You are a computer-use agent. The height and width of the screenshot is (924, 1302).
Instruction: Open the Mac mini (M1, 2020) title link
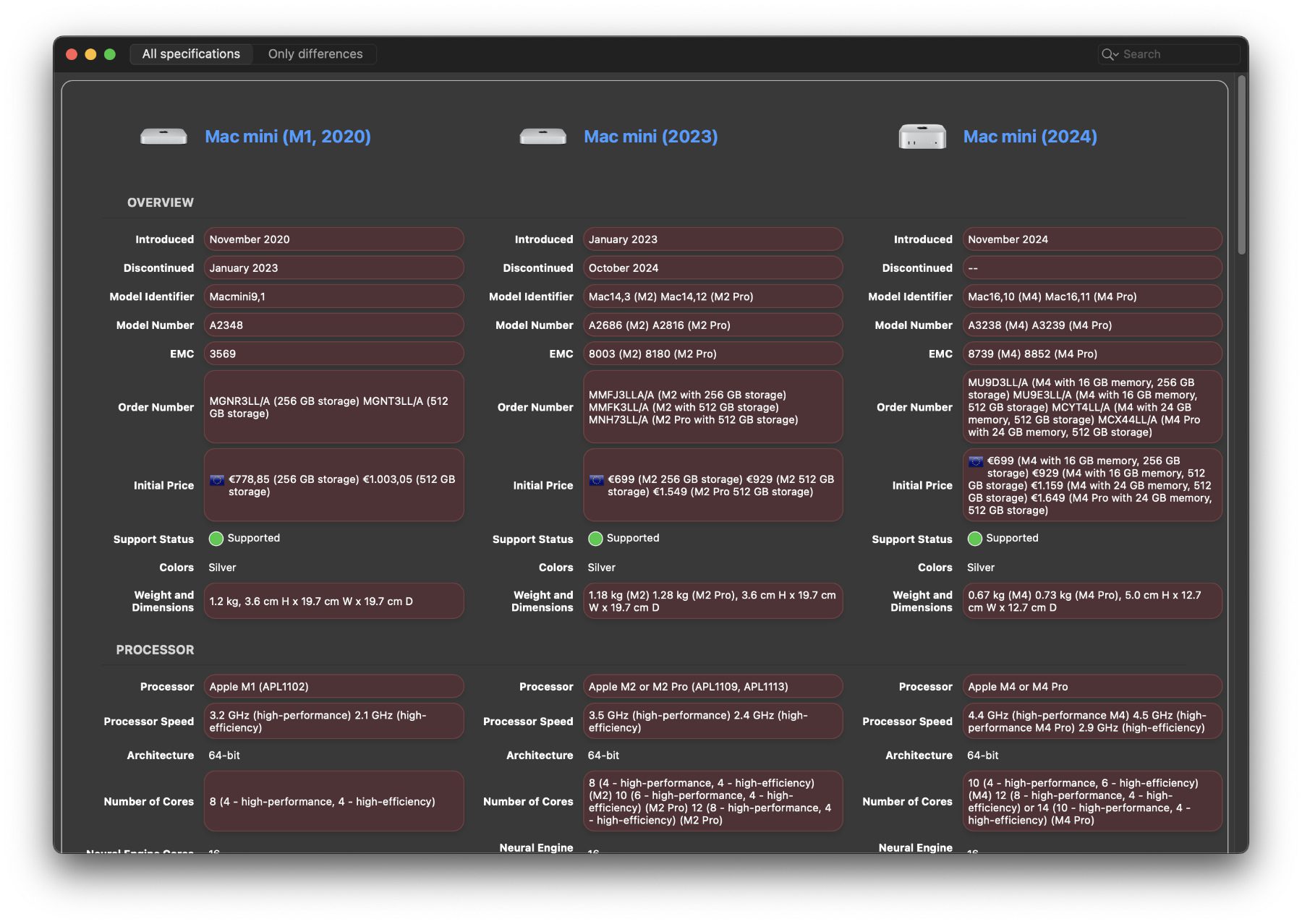pos(288,137)
